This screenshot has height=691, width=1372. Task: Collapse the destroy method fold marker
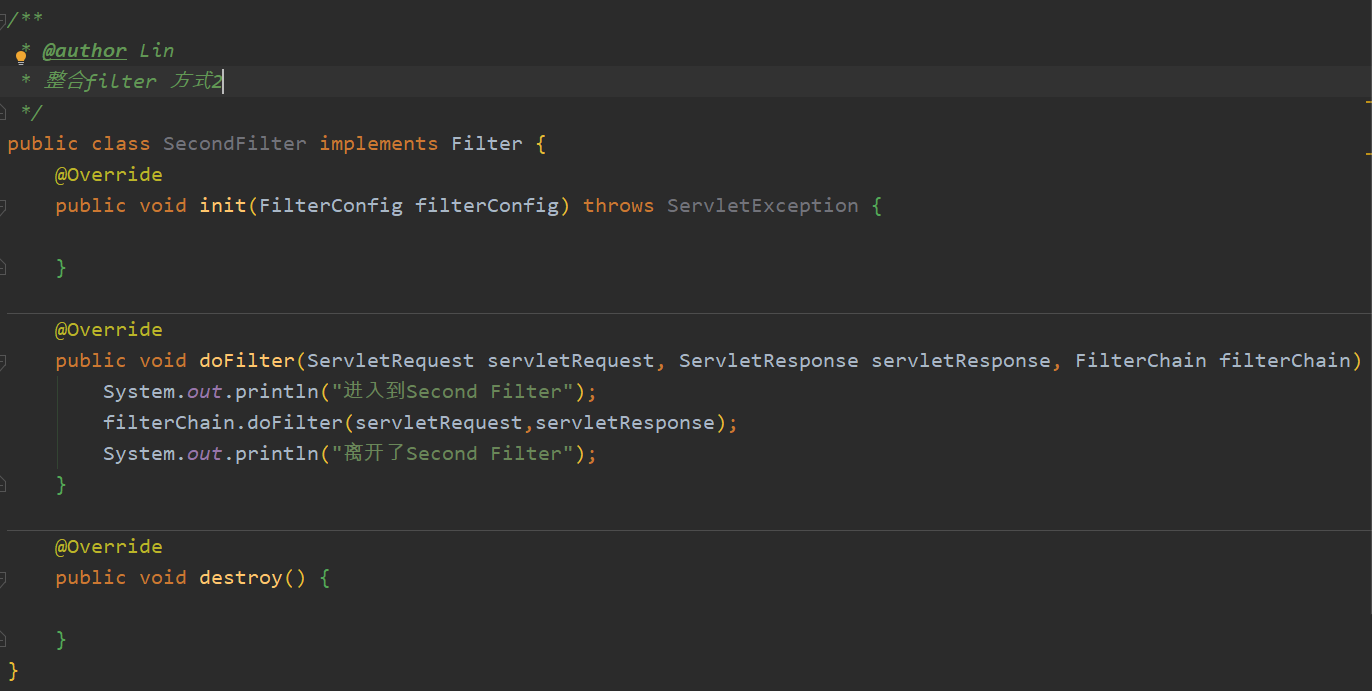pyautogui.click(x=3, y=578)
